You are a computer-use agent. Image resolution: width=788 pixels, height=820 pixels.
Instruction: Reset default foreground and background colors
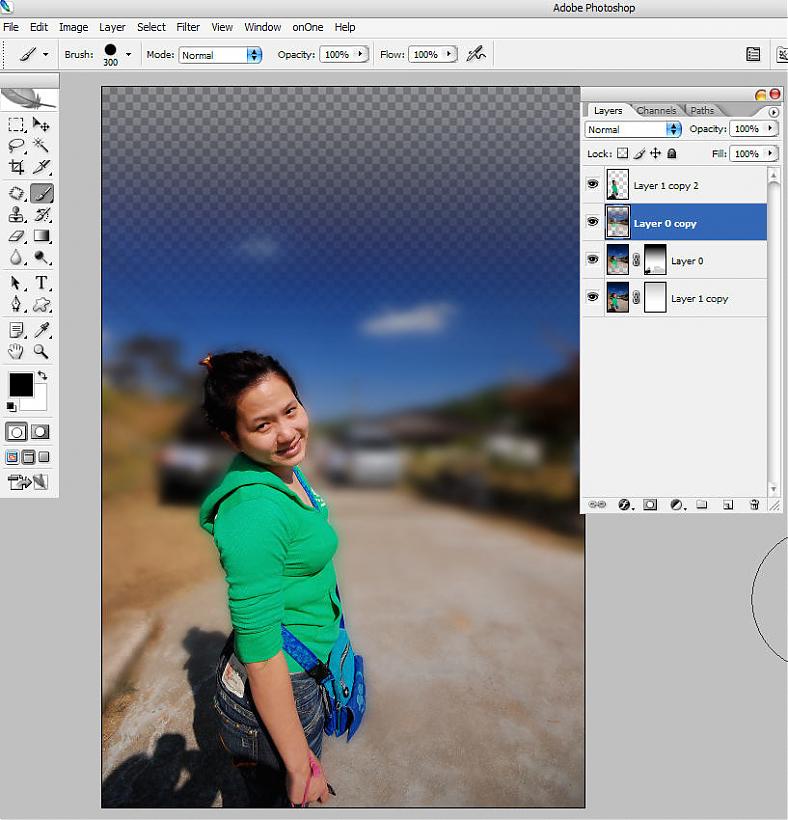[x=11, y=407]
